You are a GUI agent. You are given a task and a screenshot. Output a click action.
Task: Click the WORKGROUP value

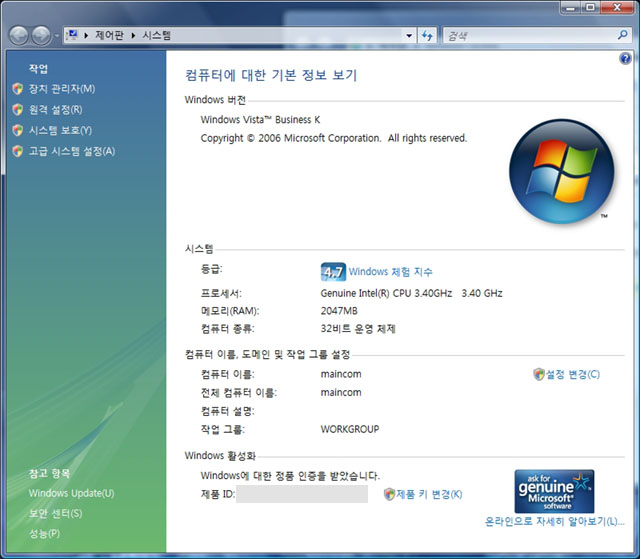350,429
